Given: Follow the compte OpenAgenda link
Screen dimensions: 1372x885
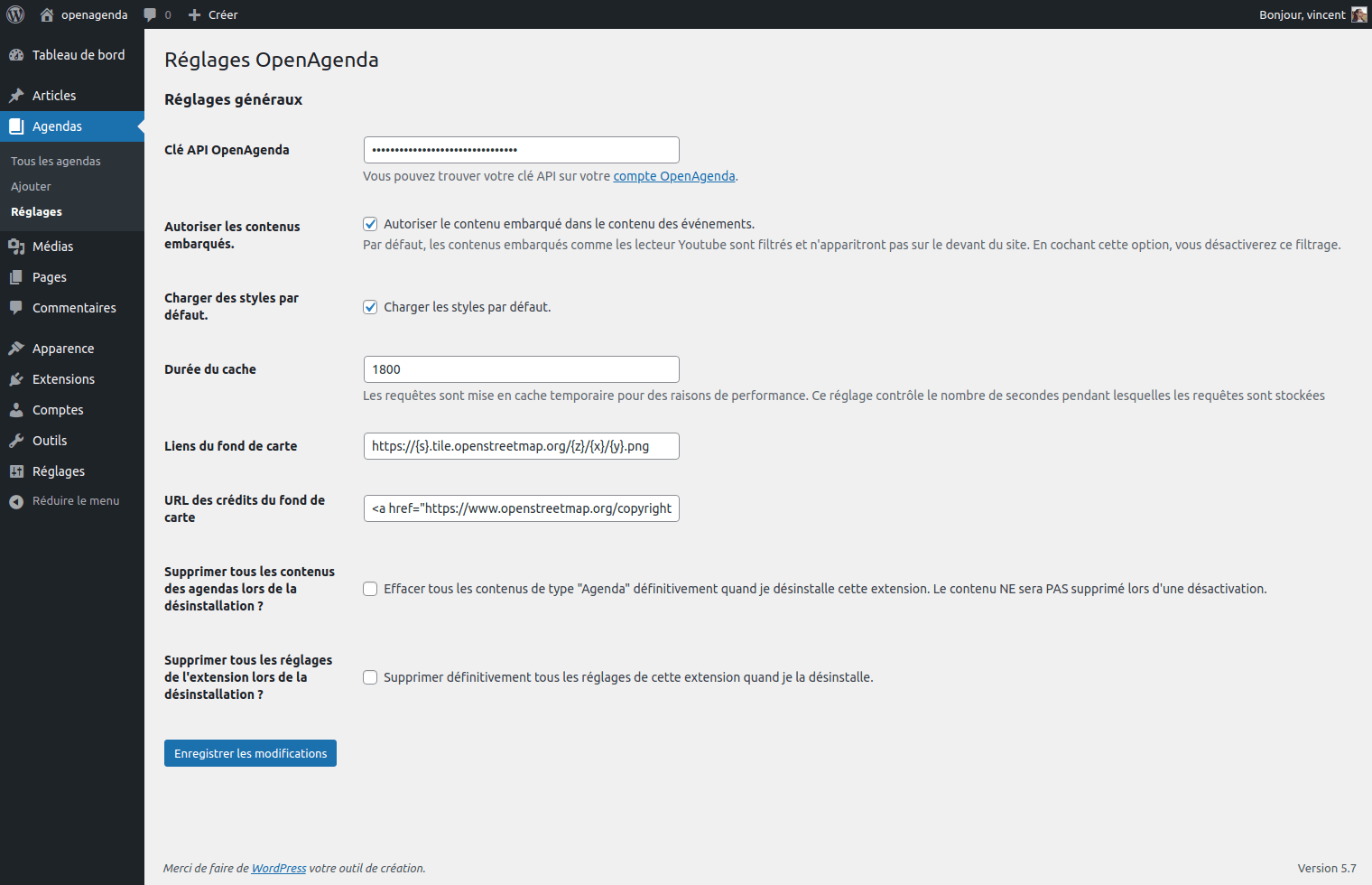Looking at the screenshot, I should 674,176.
